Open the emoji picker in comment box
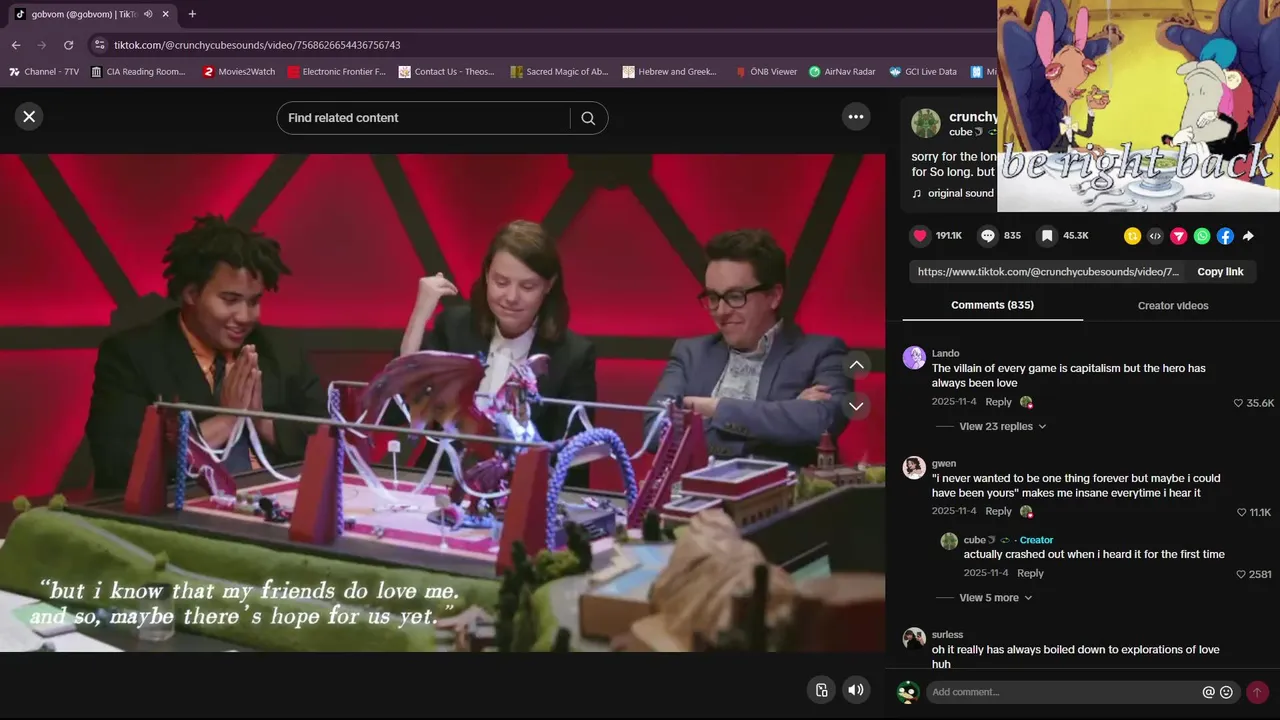Screen dimensions: 1280x720 coord(1226,692)
